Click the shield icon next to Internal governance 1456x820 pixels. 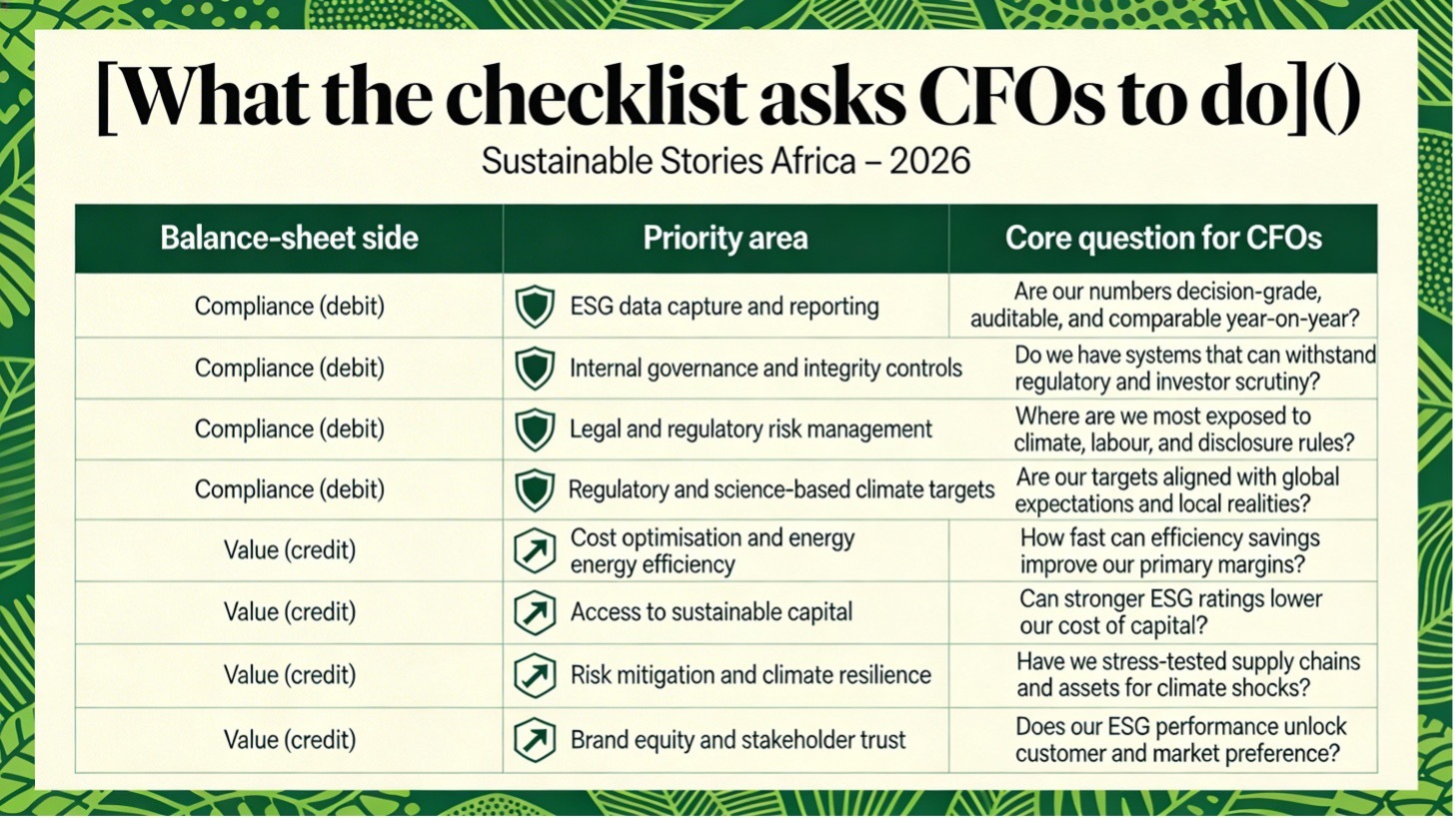point(535,369)
